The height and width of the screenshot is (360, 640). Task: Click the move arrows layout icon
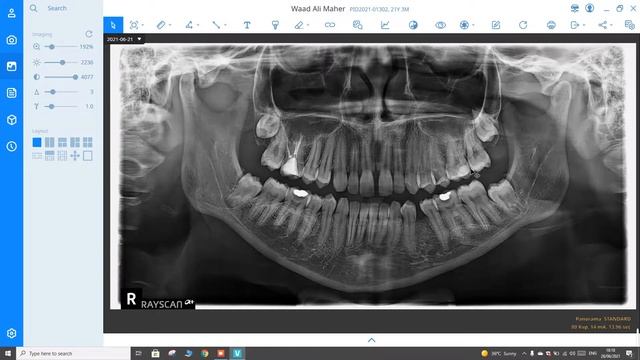[75, 156]
